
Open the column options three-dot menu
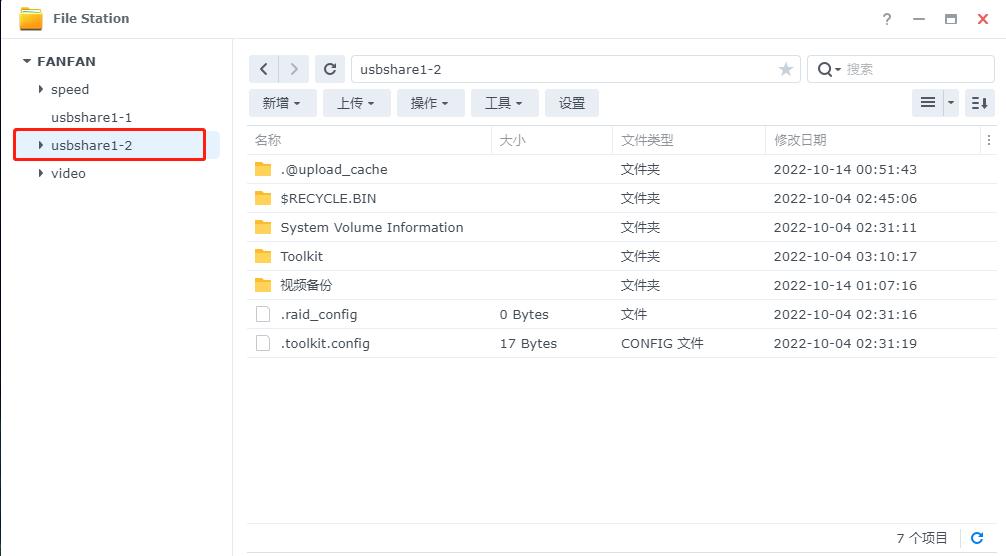pos(989,140)
